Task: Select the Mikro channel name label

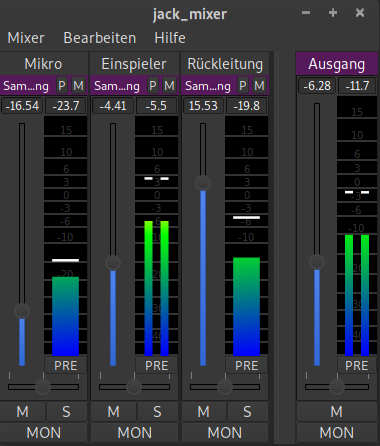Action: tap(43, 64)
